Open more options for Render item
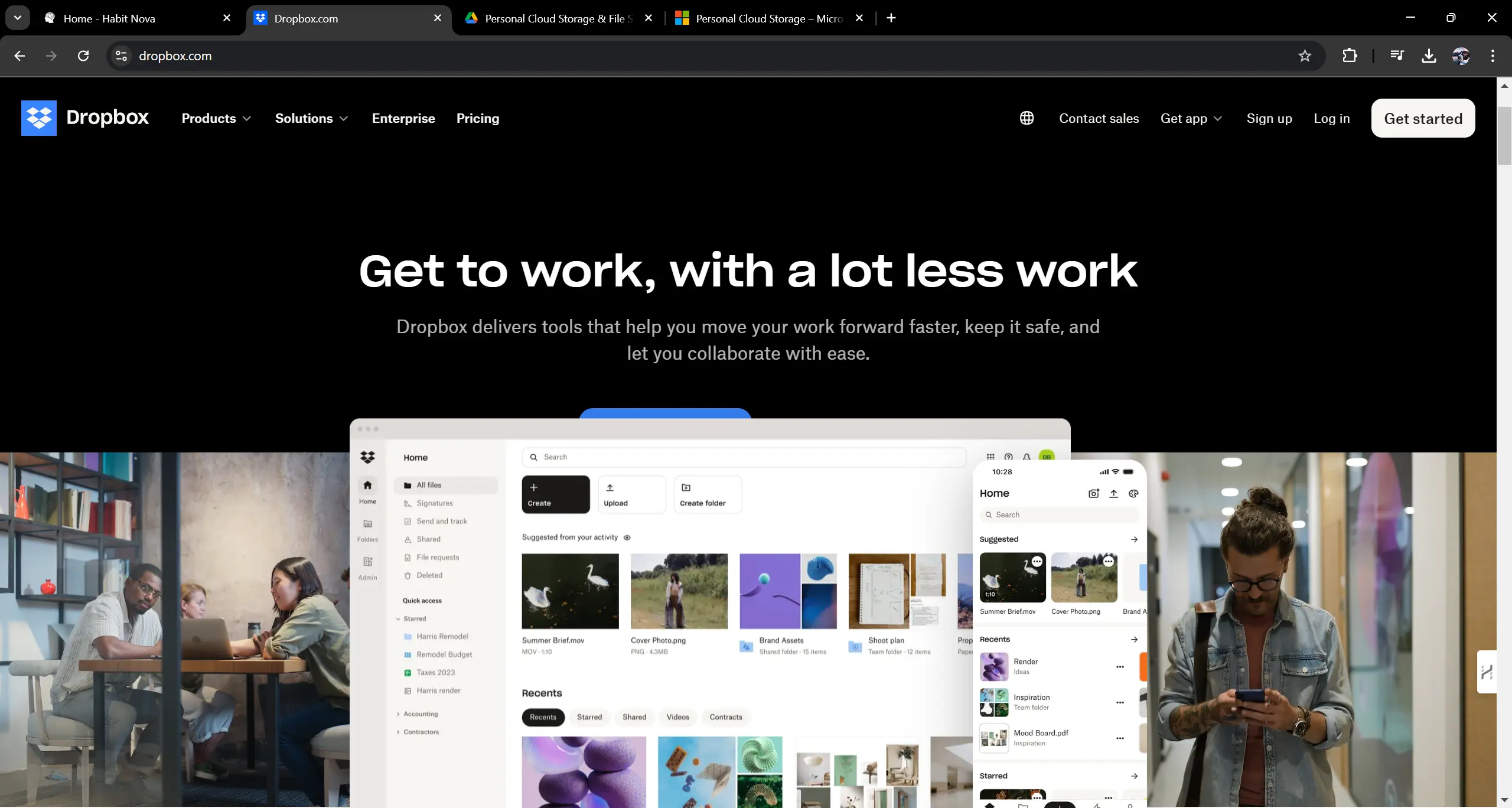This screenshot has width=1512, height=808. pyautogui.click(x=1120, y=667)
